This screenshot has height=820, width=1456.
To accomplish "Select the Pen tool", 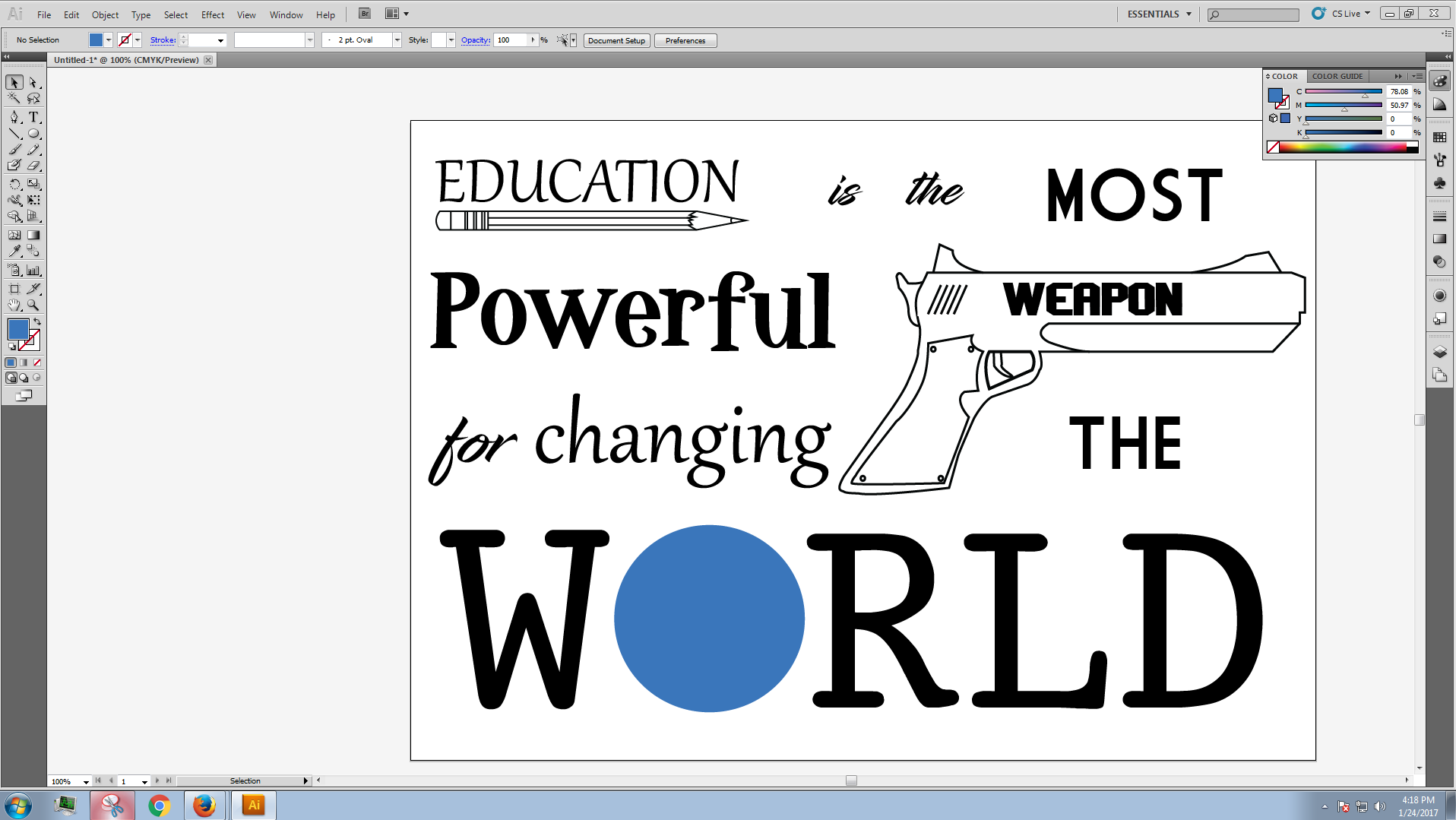I will click(x=14, y=117).
